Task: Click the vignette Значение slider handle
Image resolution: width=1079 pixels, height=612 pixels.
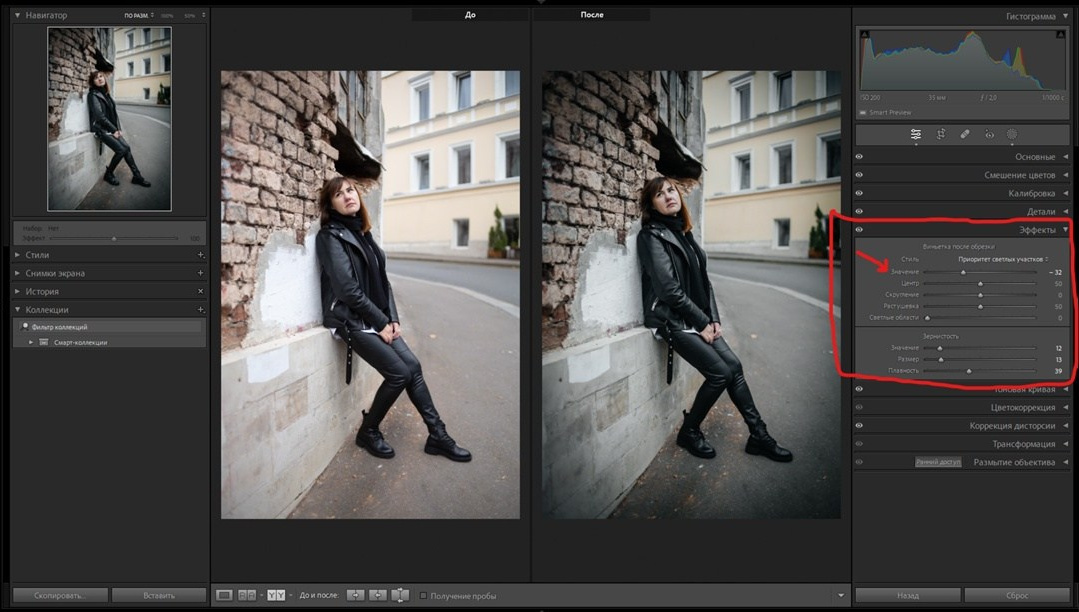Action: (x=964, y=272)
